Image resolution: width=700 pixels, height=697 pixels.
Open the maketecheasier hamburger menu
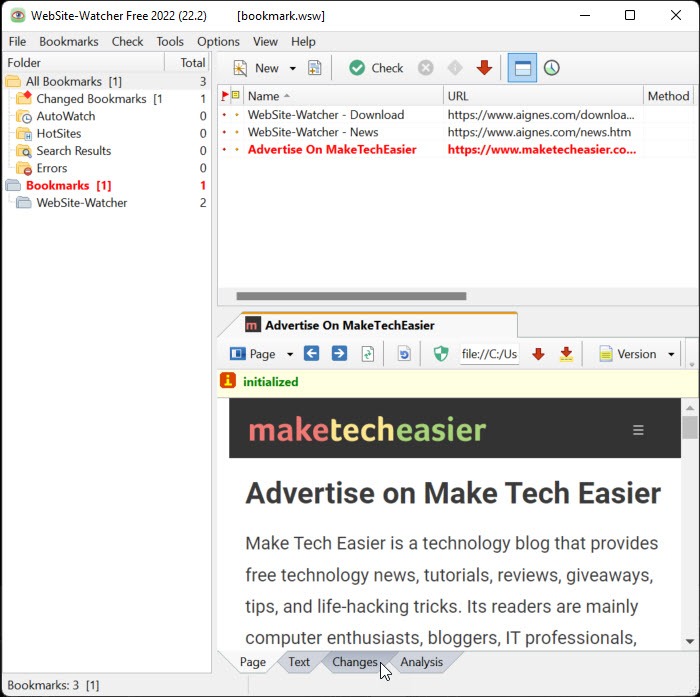(x=638, y=430)
